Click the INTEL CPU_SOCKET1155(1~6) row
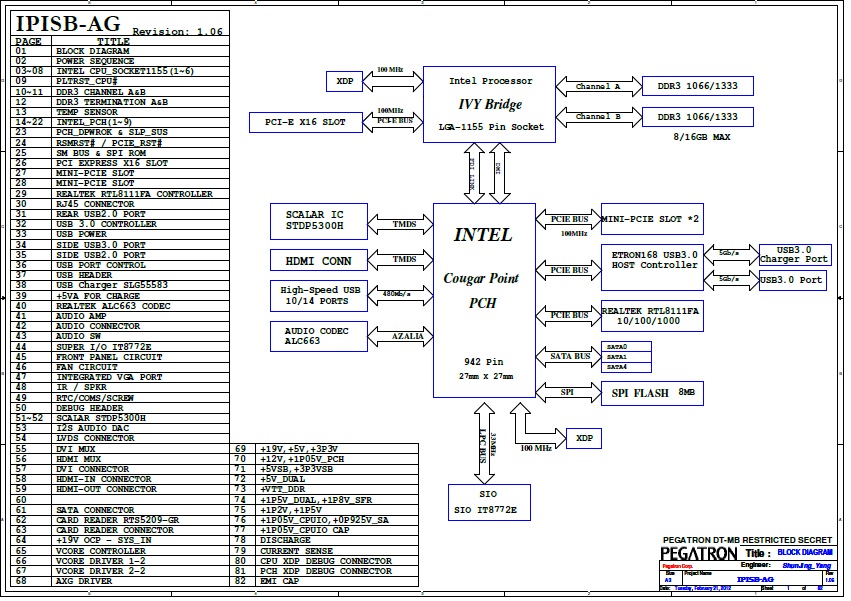 (x=120, y=71)
